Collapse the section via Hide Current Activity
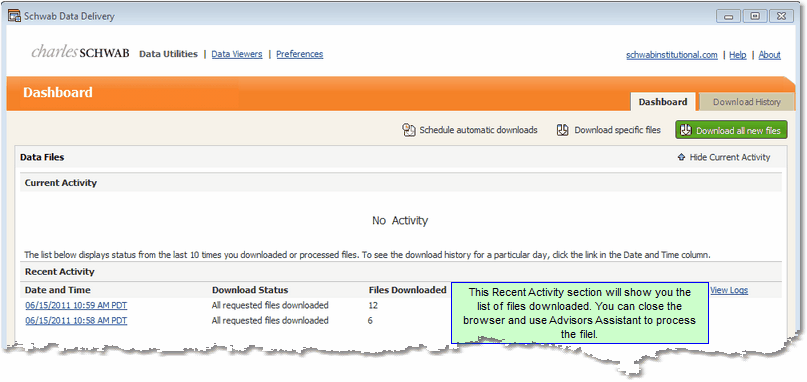This screenshot has width=807, height=382. click(x=724, y=158)
